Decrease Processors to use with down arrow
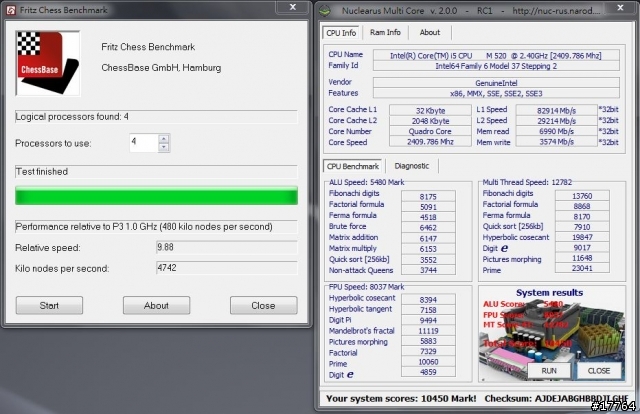The width and height of the screenshot is (640, 414). [x=164, y=147]
